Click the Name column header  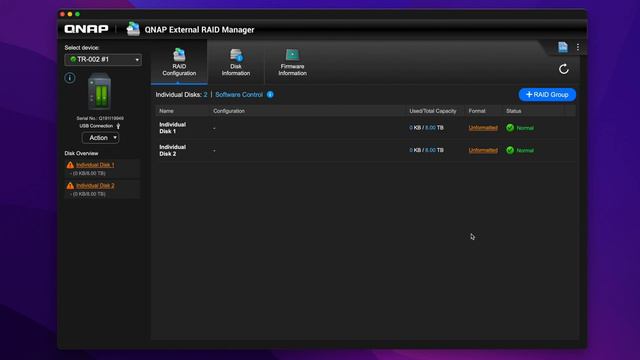(166, 111)
